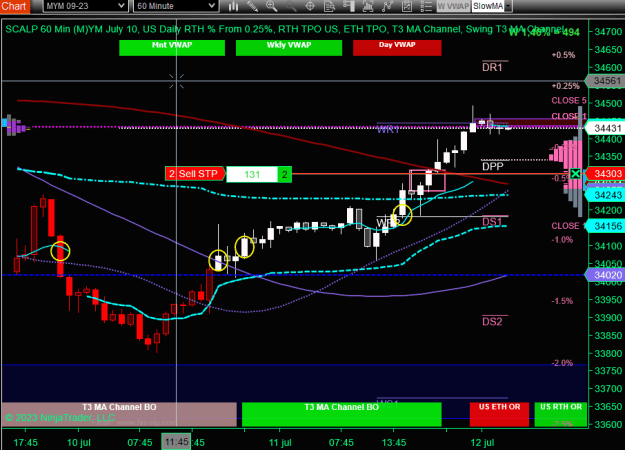Open the pencil drawing tools menu
The image size is (625, 450).
click(252, 6)
